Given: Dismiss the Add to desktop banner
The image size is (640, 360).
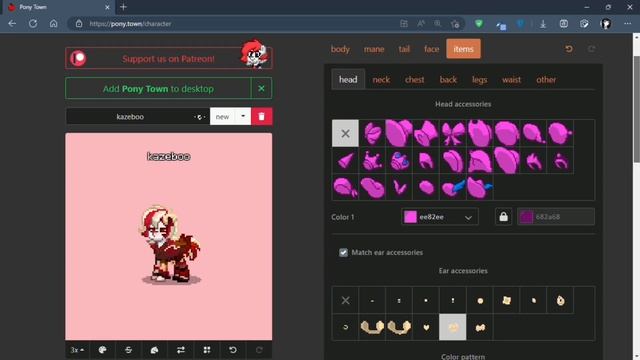Looking at the screenshot, I should coord(262,89).
